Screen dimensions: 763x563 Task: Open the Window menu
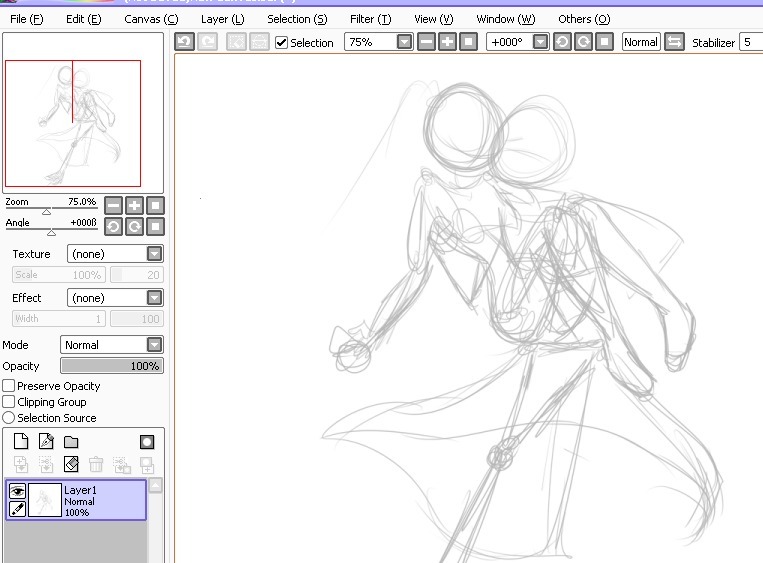pos(506,19)
